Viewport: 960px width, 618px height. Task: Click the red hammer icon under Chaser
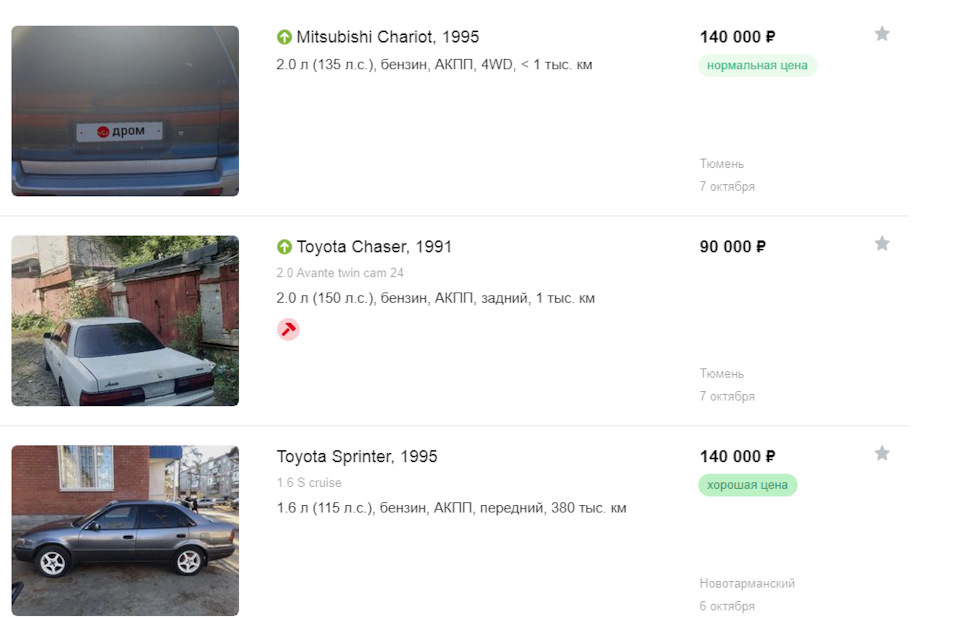pyautogui.click(x=288, y=329)
